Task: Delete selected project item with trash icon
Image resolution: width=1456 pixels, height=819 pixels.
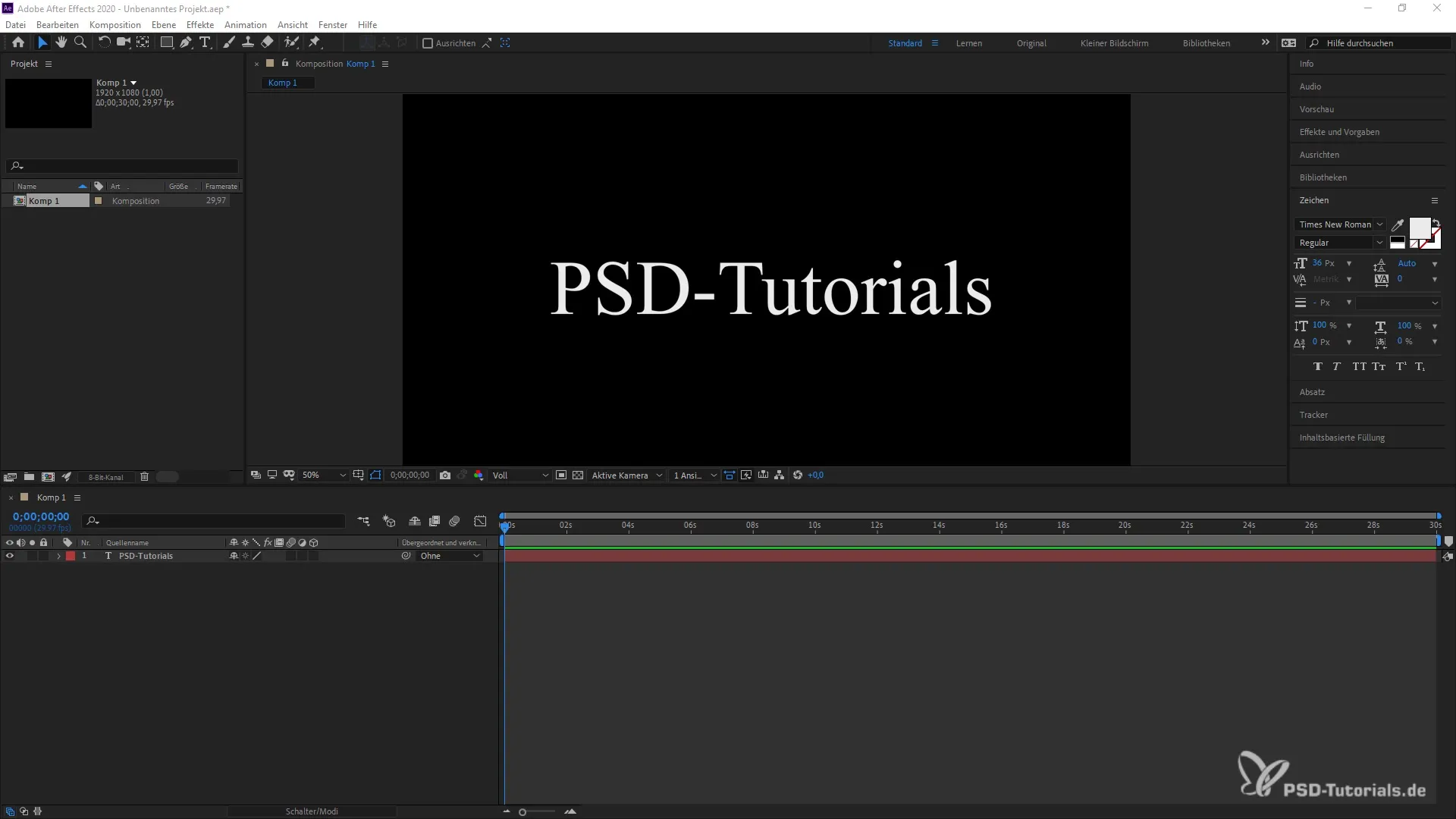Action: pyautogui.click(x=144, y=477)
